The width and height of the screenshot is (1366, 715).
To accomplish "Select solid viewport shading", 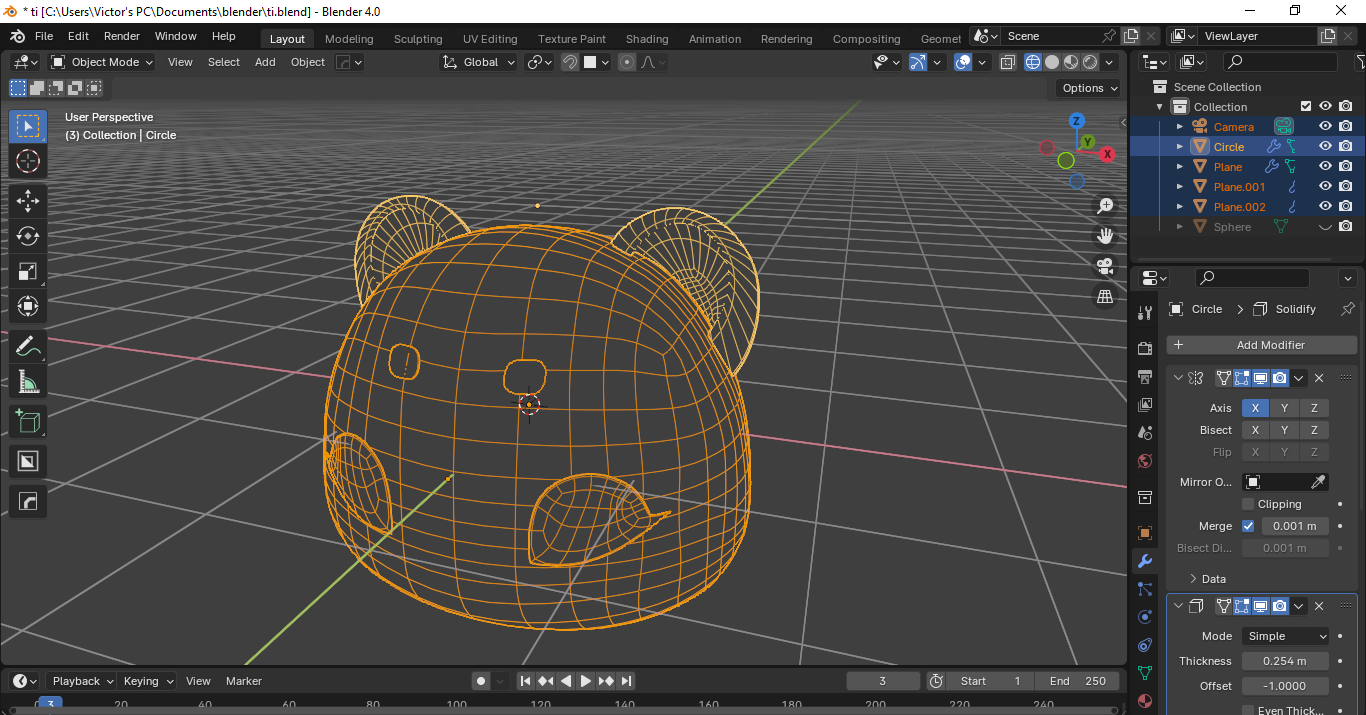I will click(x=1052, y=62).
